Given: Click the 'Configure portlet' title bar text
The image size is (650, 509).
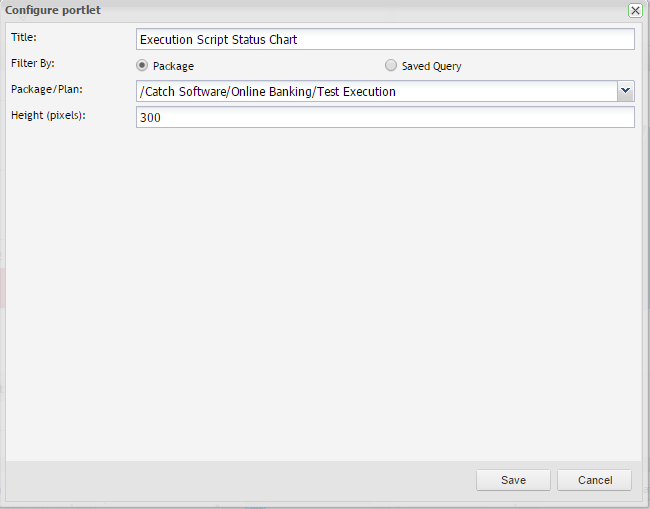Looking at the screenshot, I should click(x=53, y=10).
